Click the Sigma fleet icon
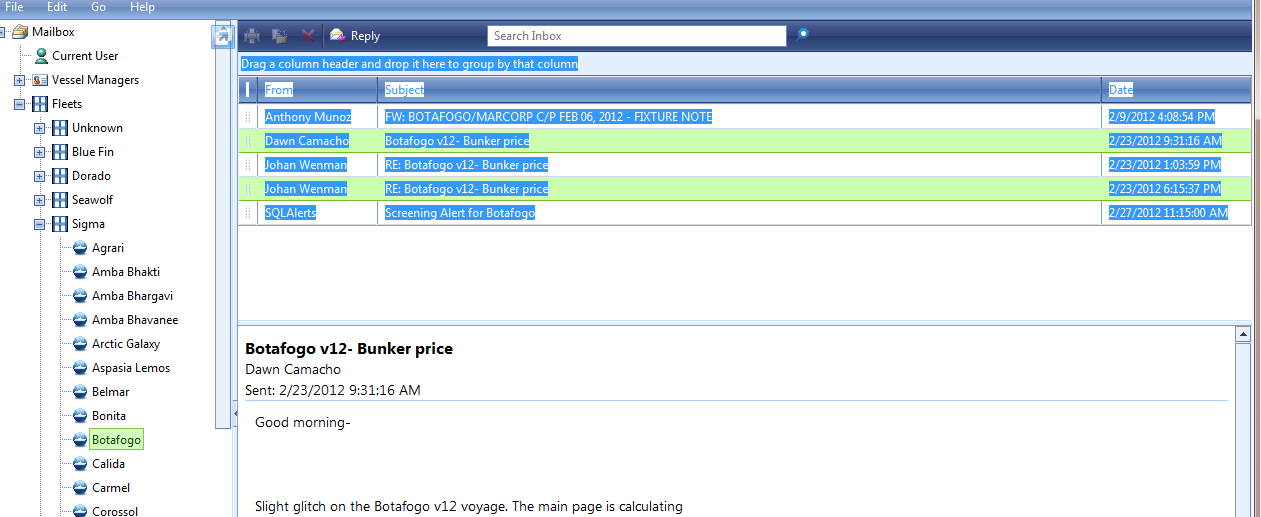Screen dimensions: 1261x517 (60, 224)
